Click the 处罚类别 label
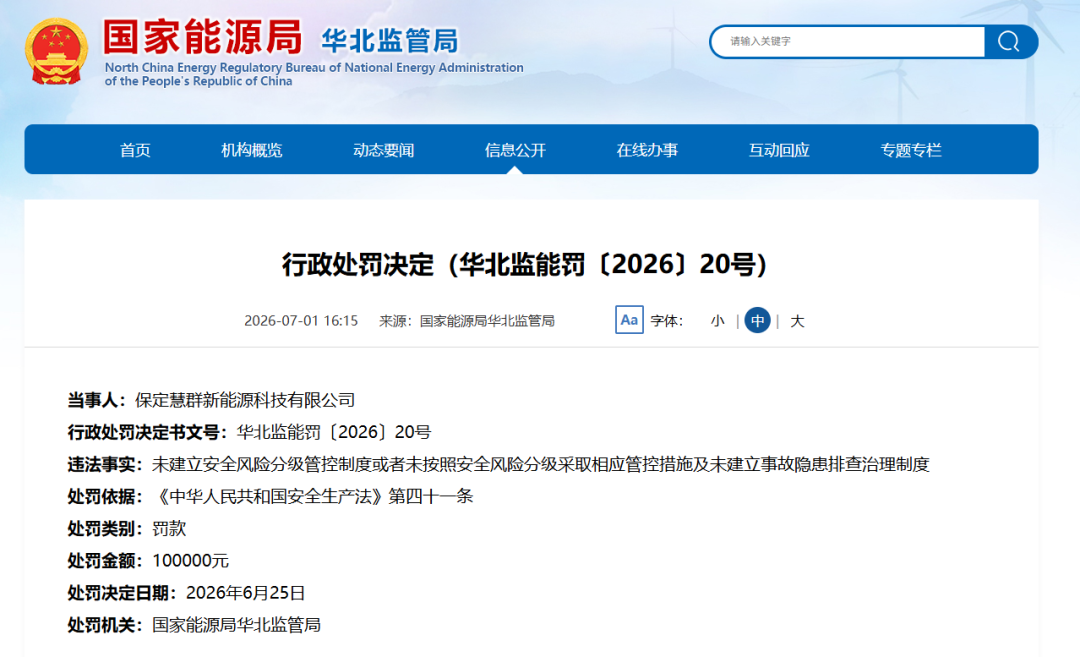This screenshot has width=1080, height=657. (105, 529)
